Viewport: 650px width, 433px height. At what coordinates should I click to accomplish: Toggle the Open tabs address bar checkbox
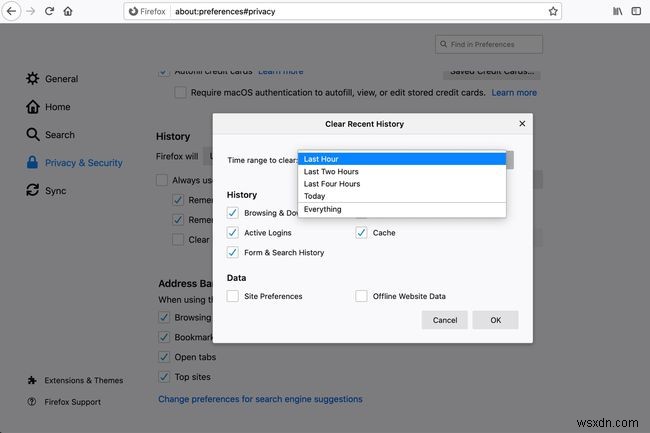click(x=164, y=357)
